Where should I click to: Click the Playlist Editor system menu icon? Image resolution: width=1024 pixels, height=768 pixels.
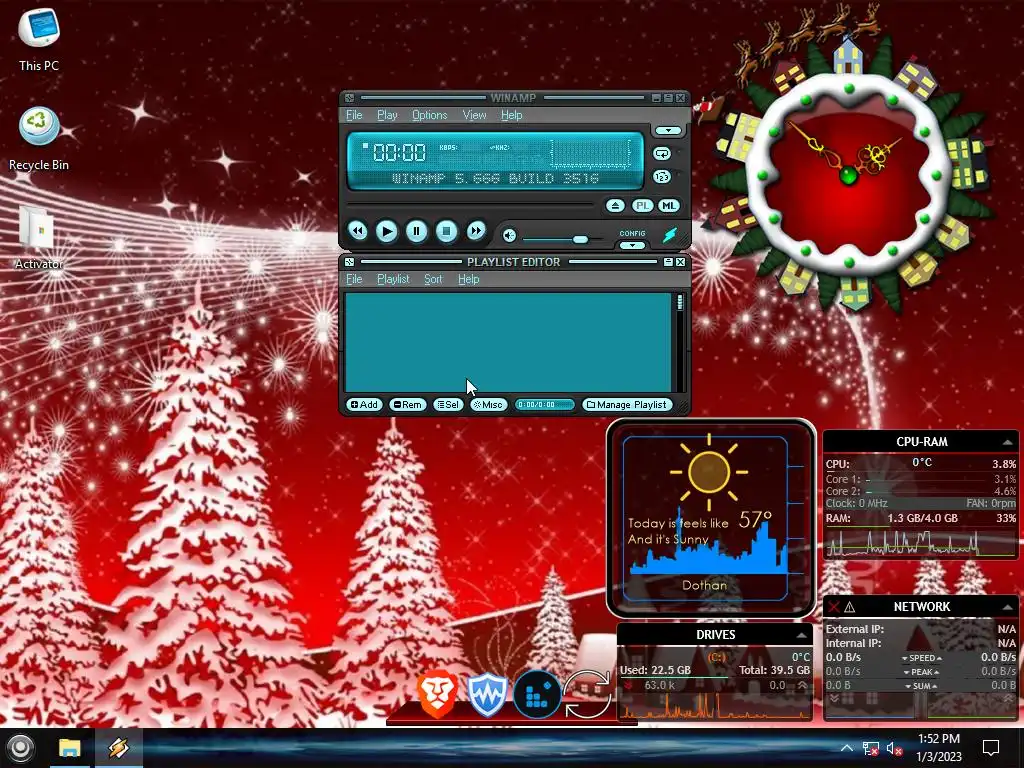[x=349, y=262]
